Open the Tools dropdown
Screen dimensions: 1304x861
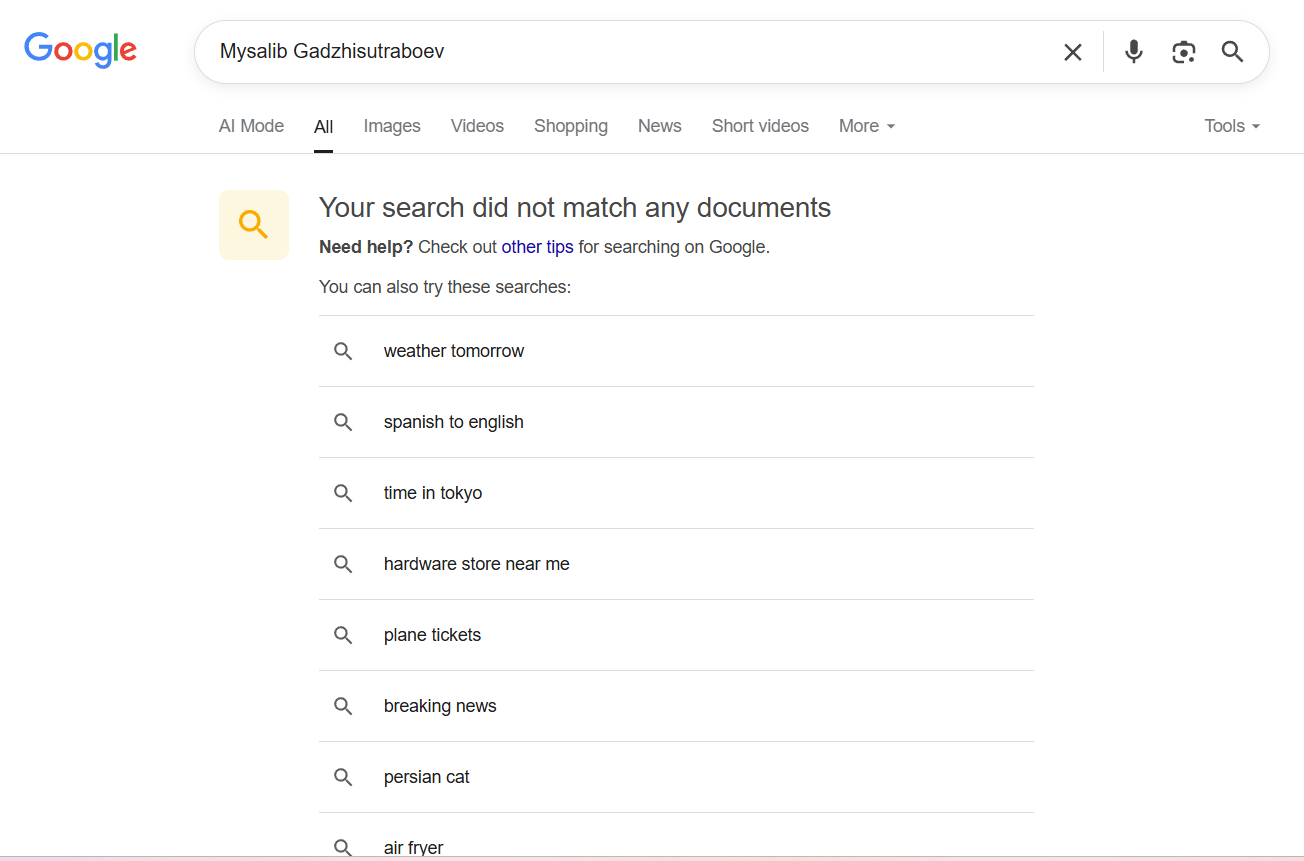[1232, 126]
